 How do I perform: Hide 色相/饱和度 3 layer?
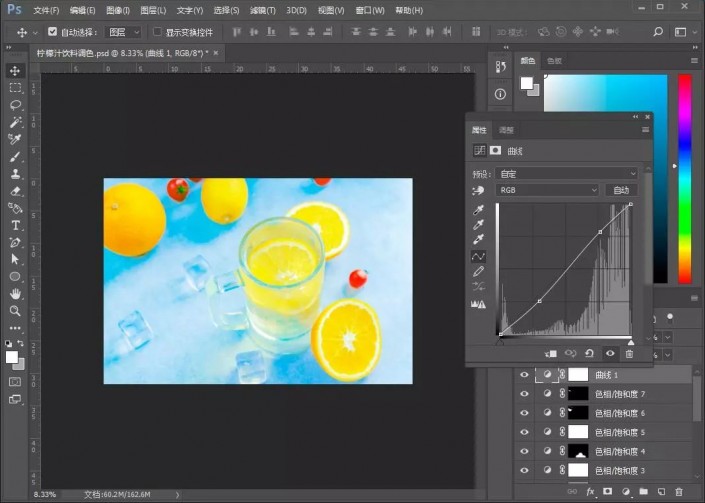524,470
